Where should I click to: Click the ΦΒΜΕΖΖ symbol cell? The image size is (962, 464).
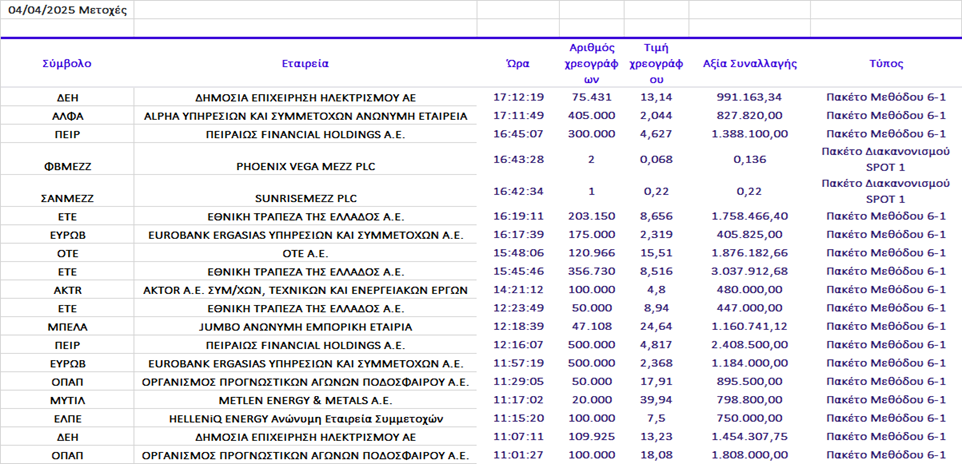pyautogui.click(x=67, y=160)
